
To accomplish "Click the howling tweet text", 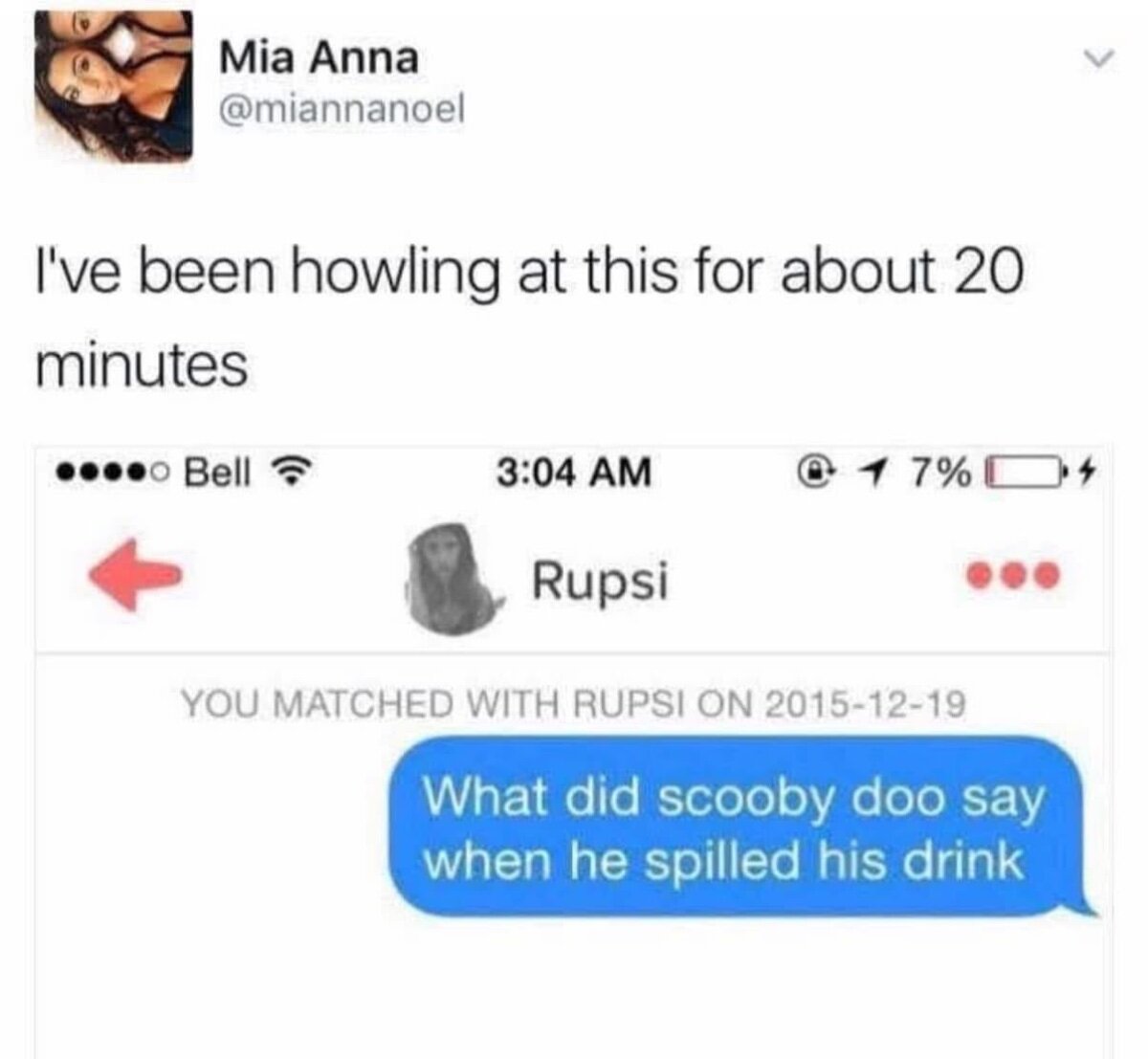I will click(529, 318).
